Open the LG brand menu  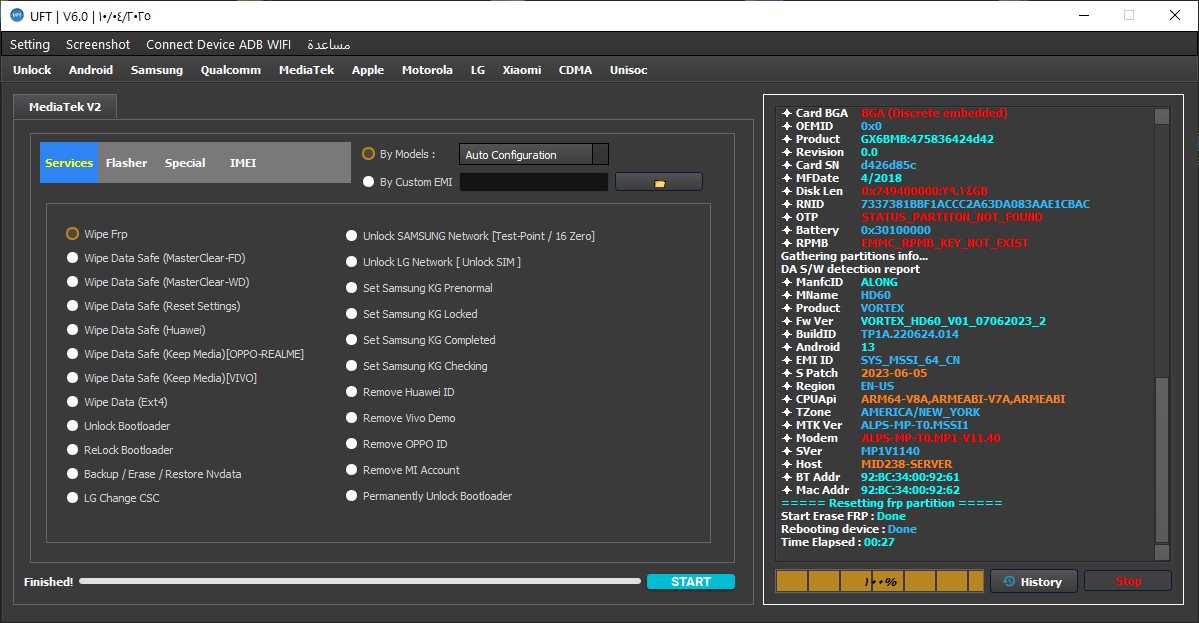tap(478, 70)
